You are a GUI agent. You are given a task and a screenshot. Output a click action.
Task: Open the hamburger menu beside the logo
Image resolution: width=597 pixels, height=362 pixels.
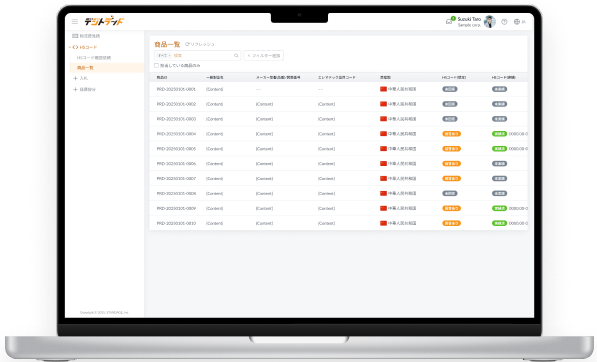point(75,22)
